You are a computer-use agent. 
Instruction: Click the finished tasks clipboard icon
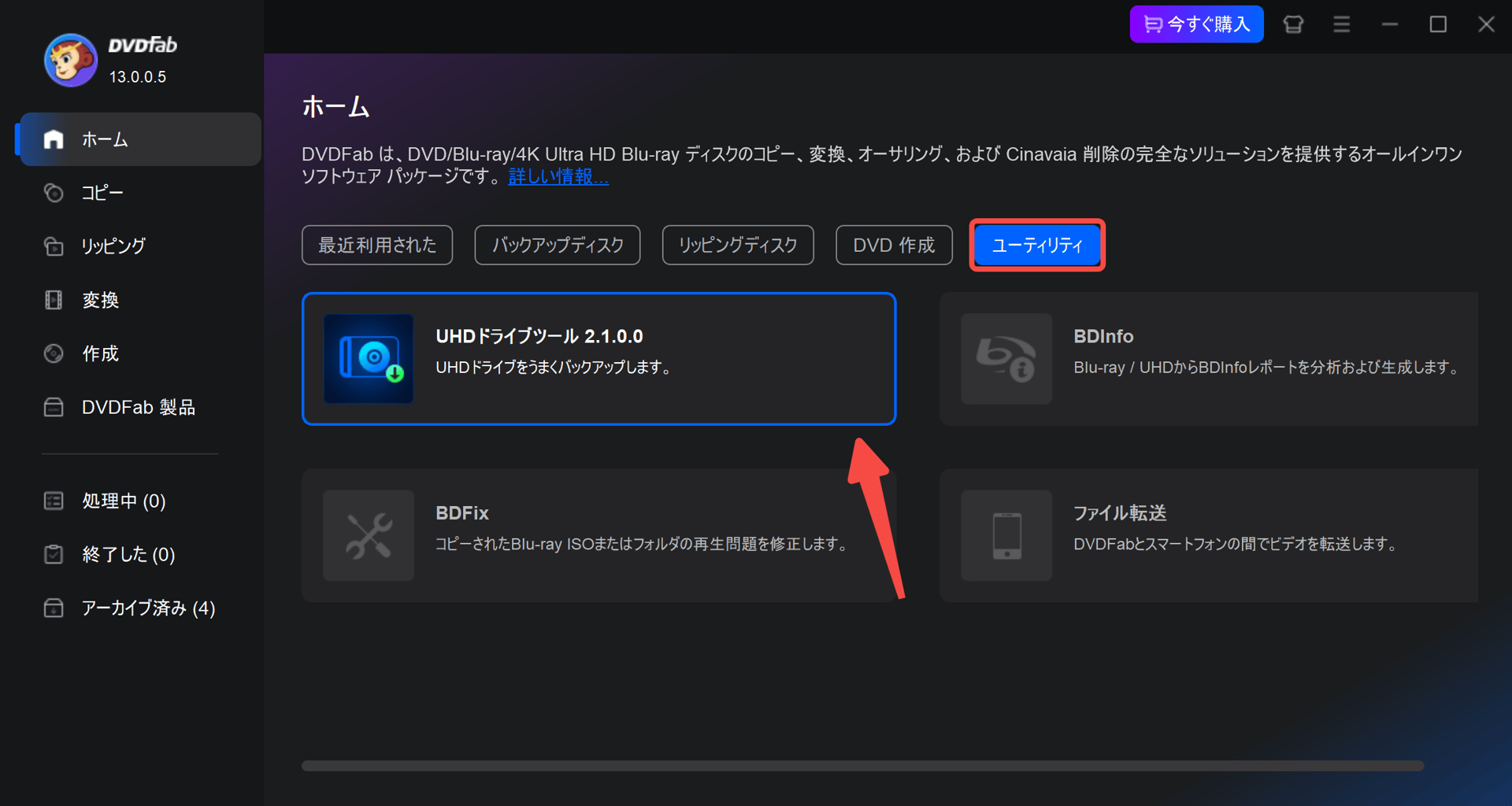coord(54,554)
